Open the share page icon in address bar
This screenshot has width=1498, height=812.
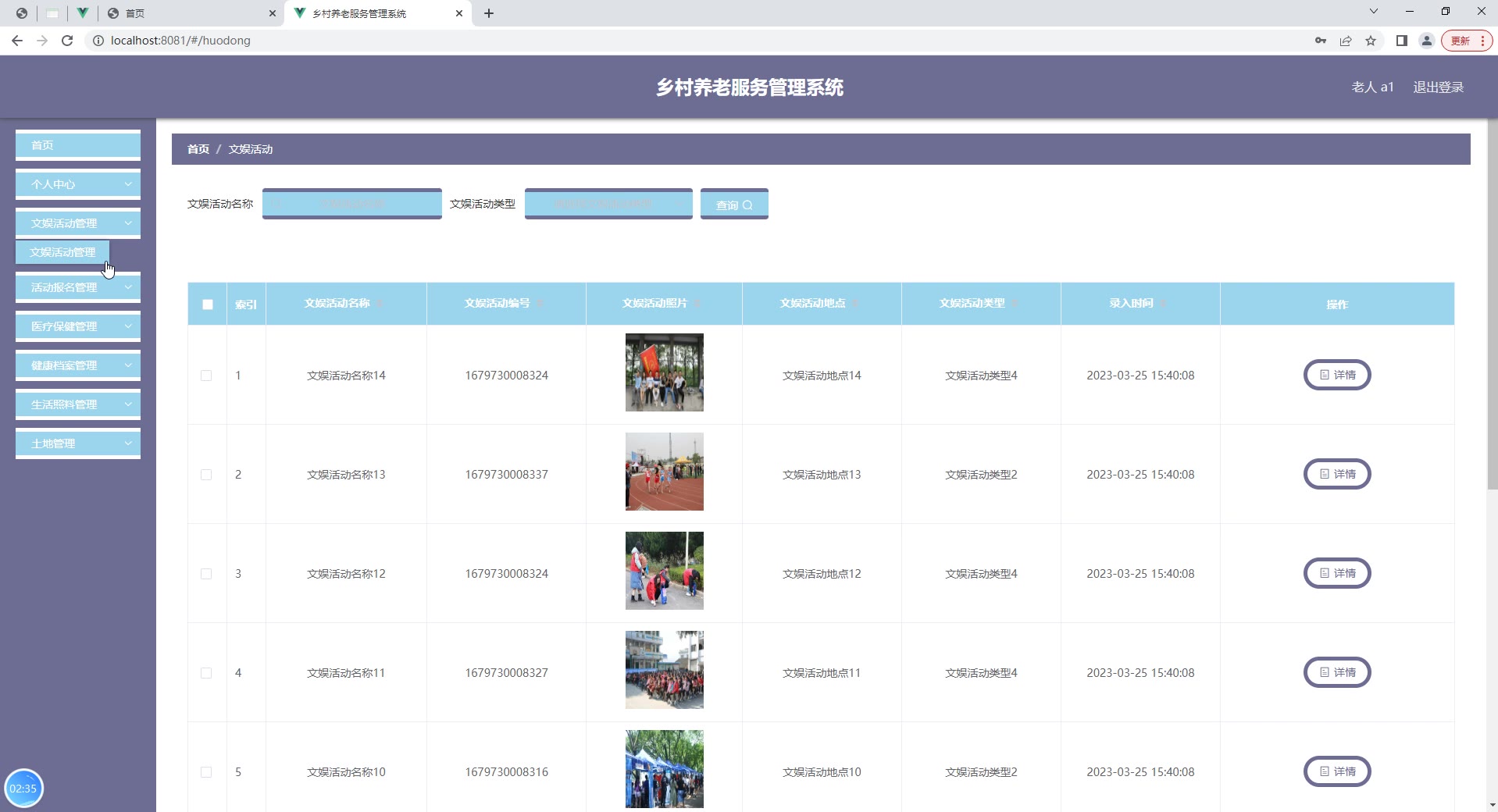point(1346,41)
